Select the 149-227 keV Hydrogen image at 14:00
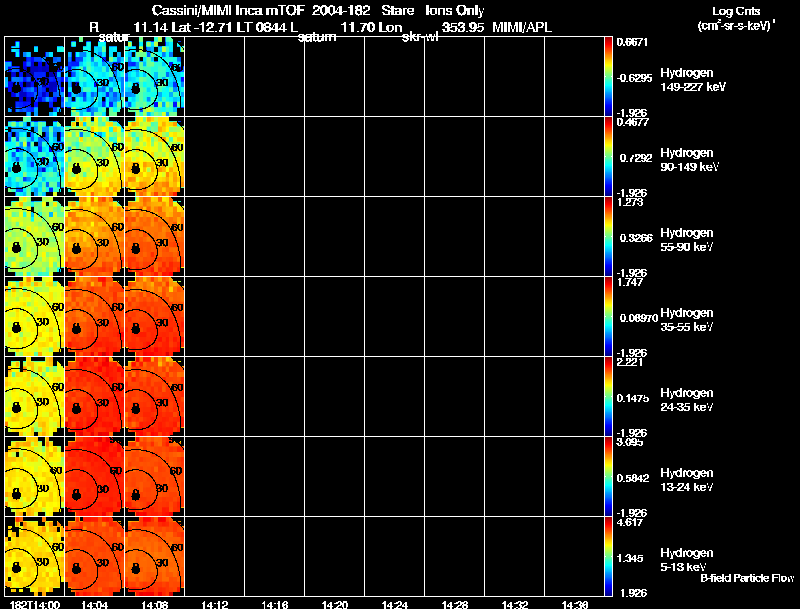 coord(35,77)
